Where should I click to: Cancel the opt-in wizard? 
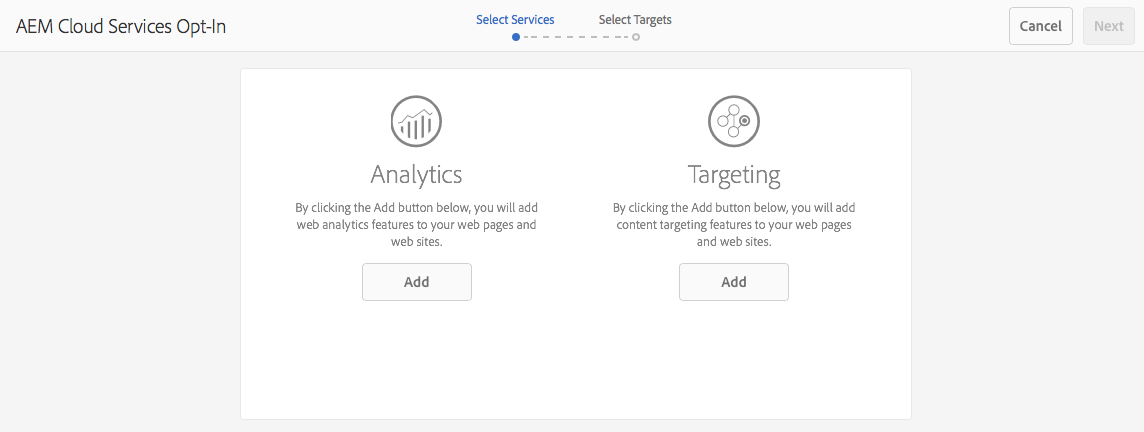1040,26
